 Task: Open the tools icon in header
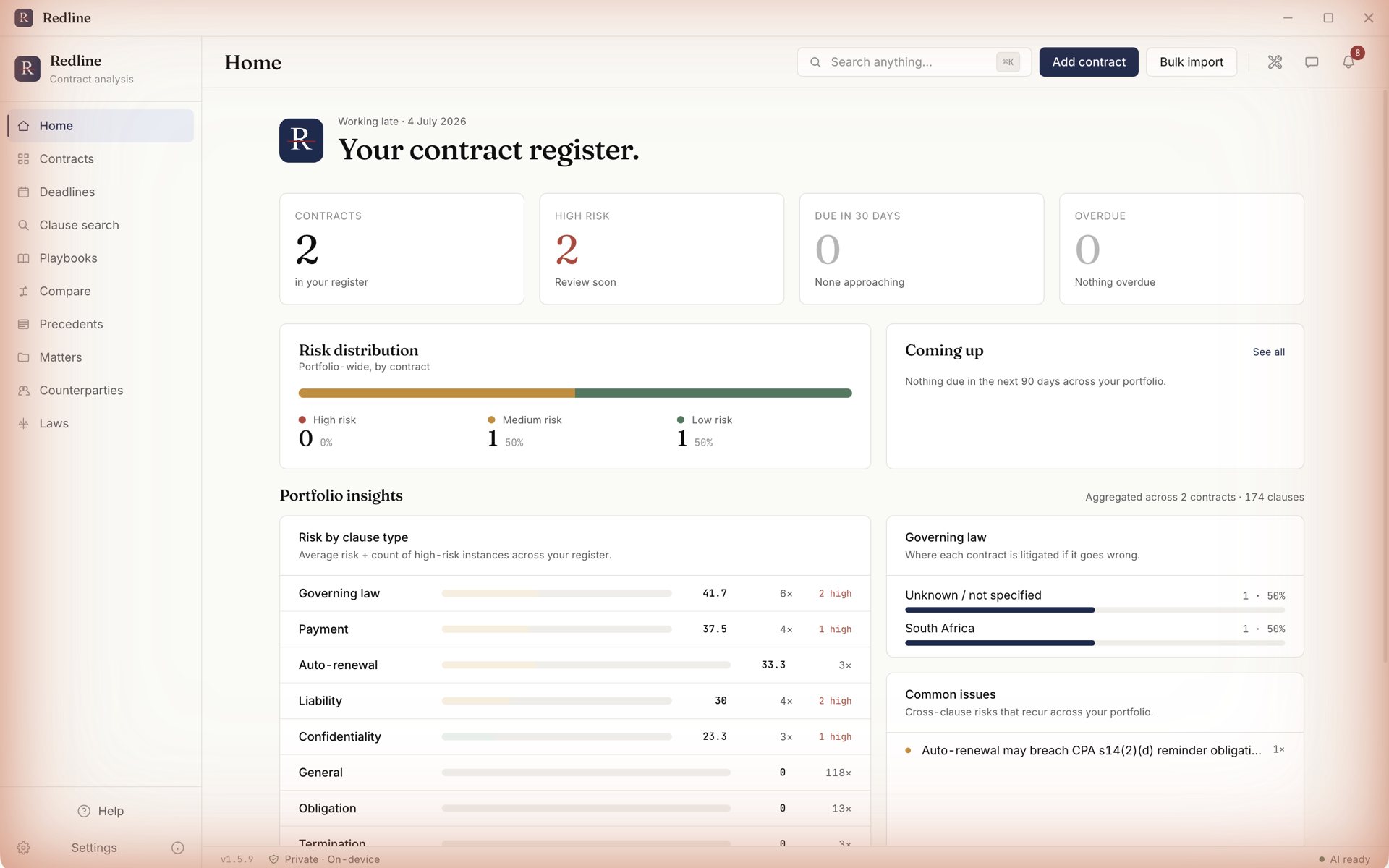click(1275, 62)
